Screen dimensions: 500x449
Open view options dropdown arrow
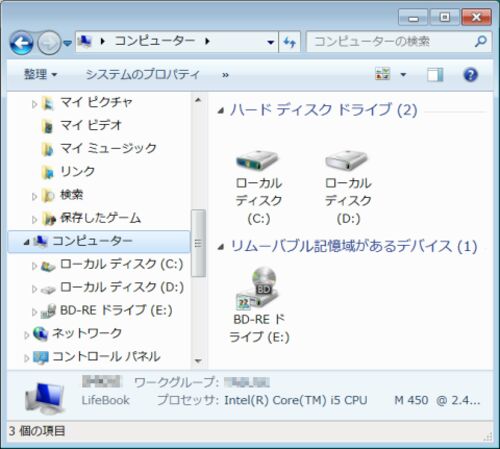point(403,74)
